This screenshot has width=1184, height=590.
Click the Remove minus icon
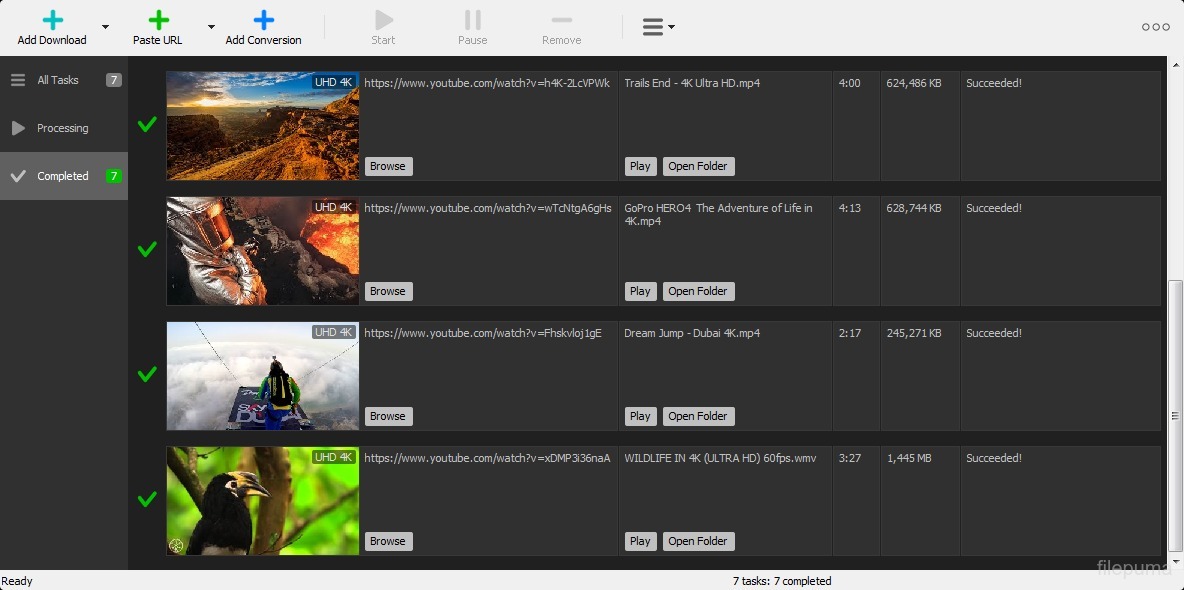coord(561,20)
